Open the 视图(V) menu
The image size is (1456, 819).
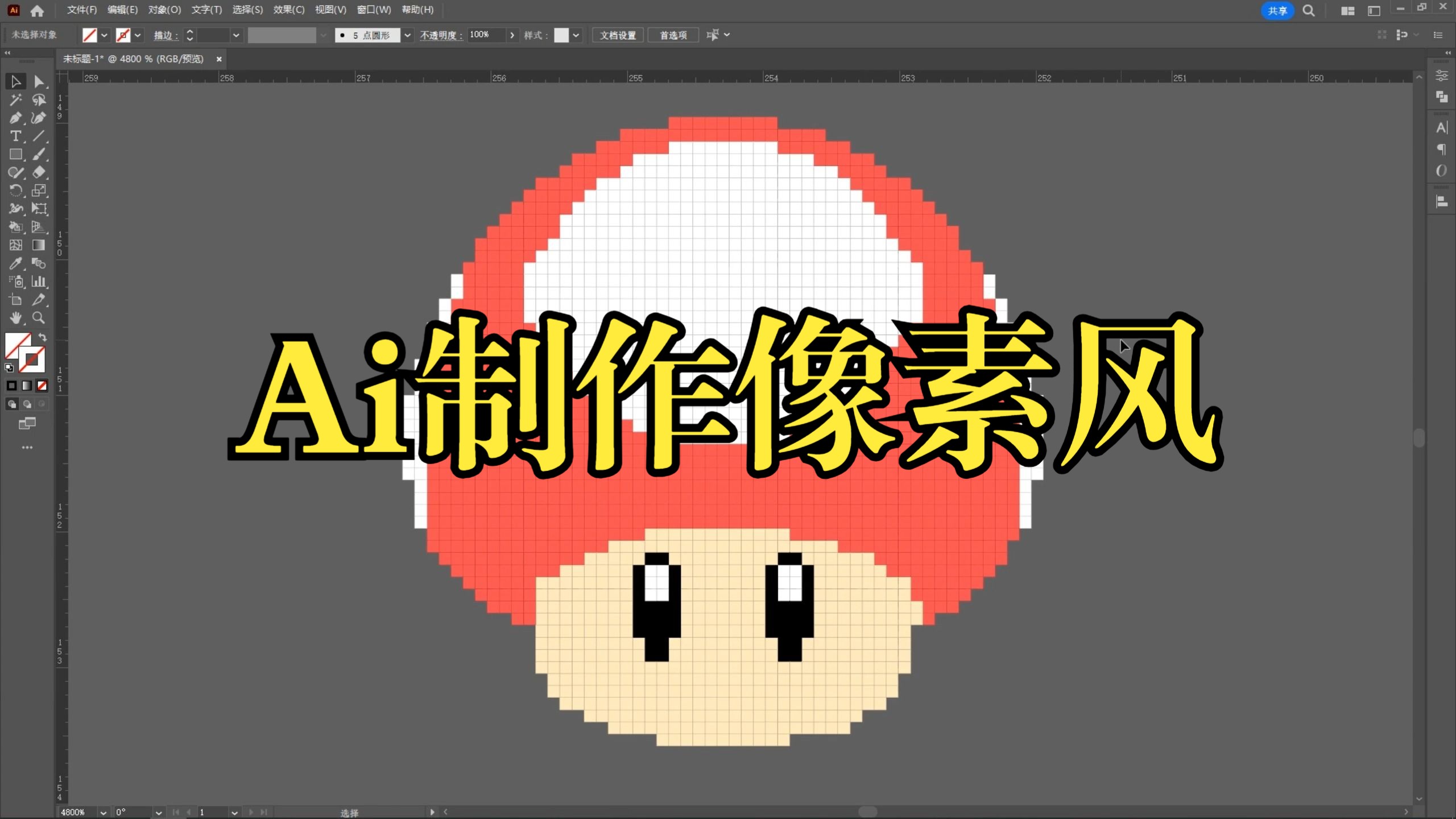pyautogui.click(x=330, y=10)
